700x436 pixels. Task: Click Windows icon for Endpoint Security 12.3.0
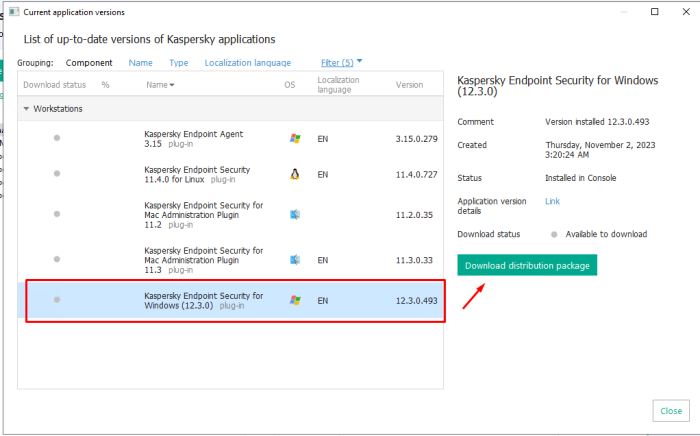click(294, 300)
